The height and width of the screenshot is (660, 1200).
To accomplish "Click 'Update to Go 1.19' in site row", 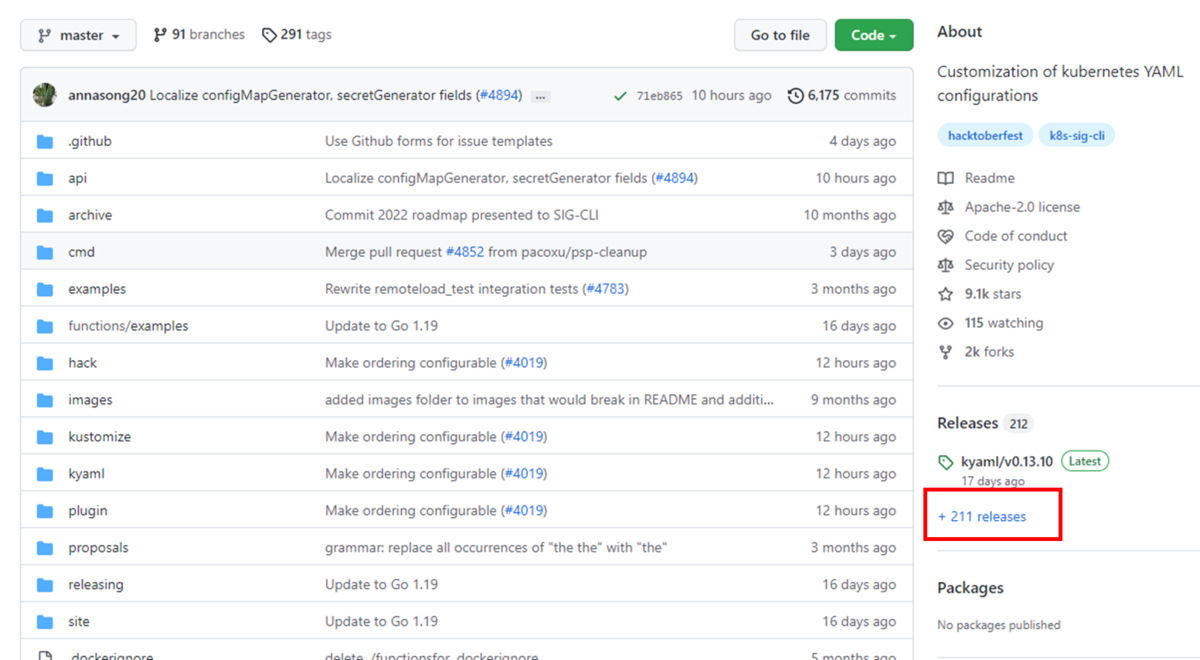I will point(381,622).
